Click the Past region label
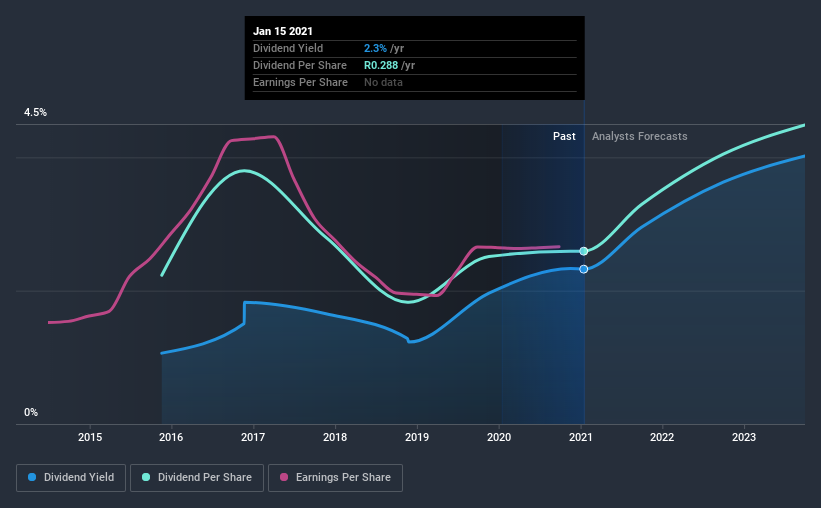 point(564,136)
